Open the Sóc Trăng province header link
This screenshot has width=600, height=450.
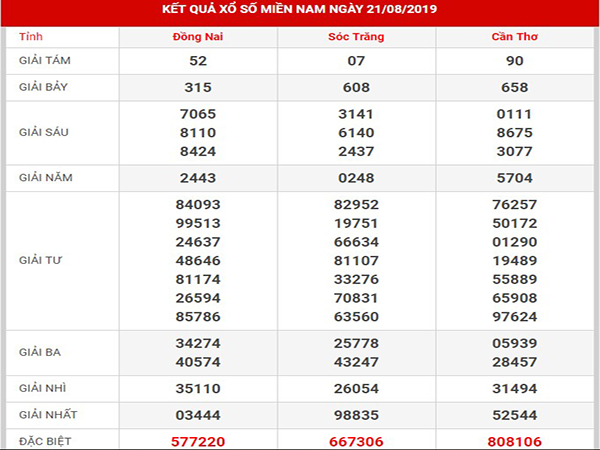[357, 37]
